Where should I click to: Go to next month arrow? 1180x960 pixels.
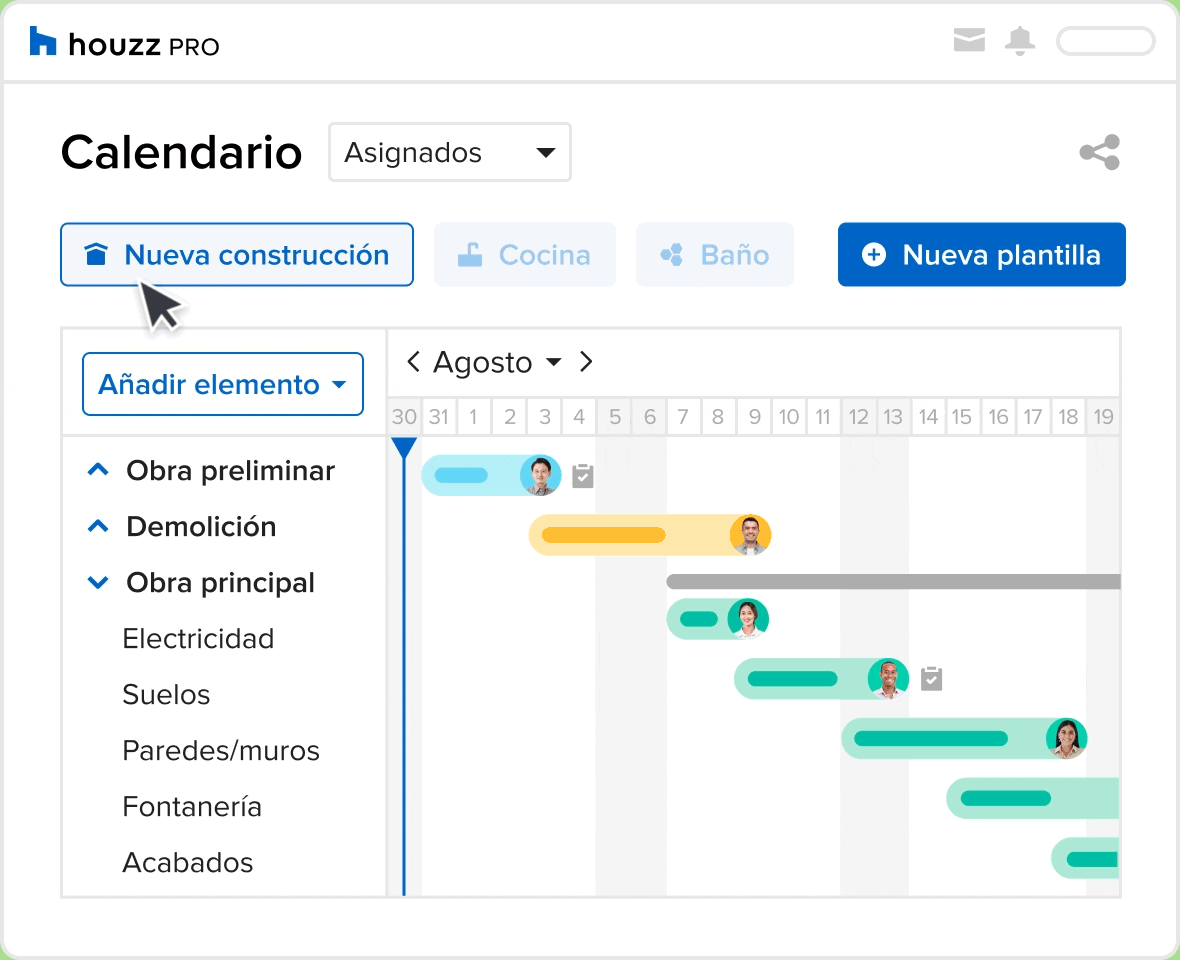(x=587, y=362)
